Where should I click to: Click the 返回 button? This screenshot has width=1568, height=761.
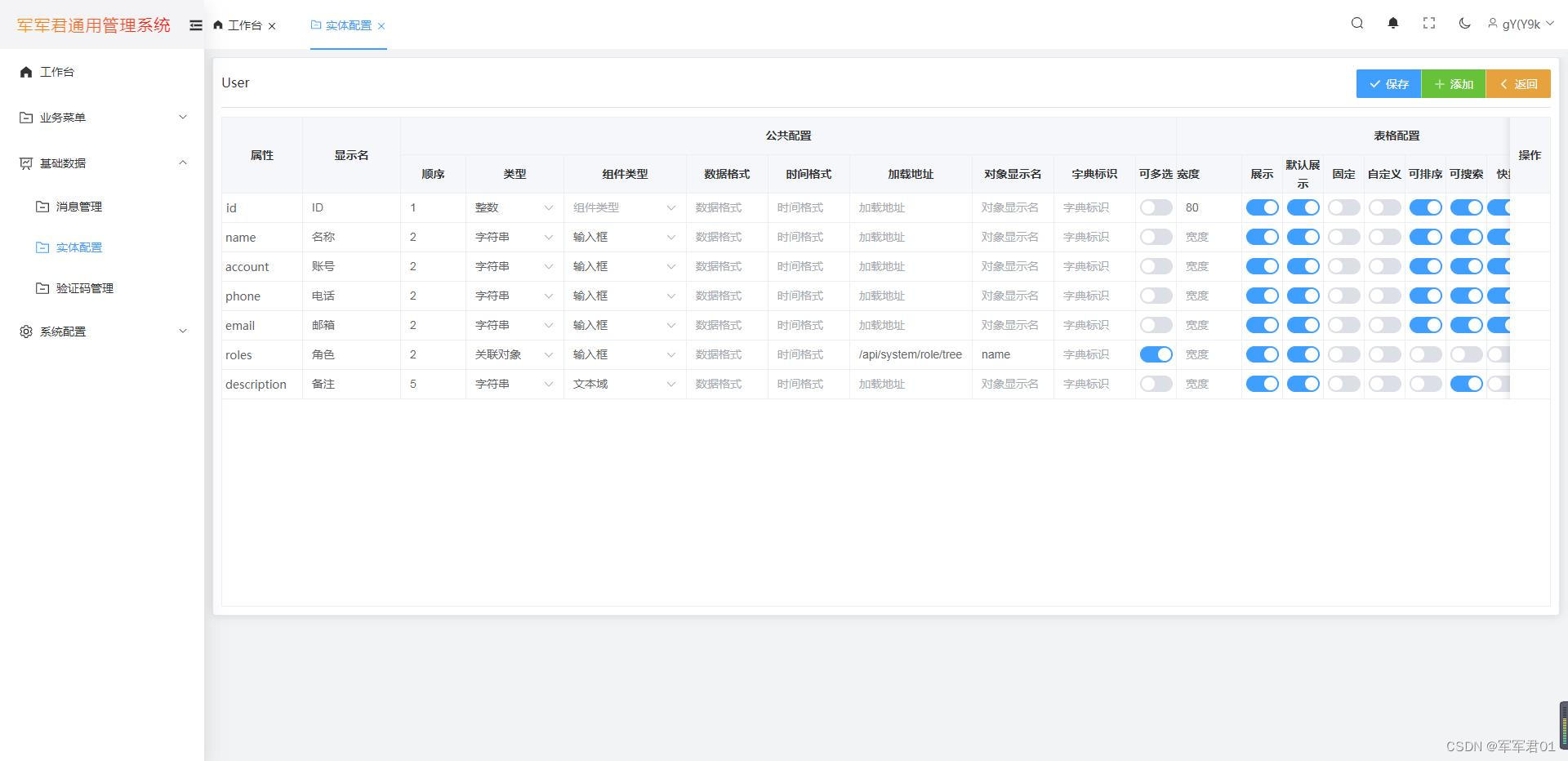point(1518,83)
